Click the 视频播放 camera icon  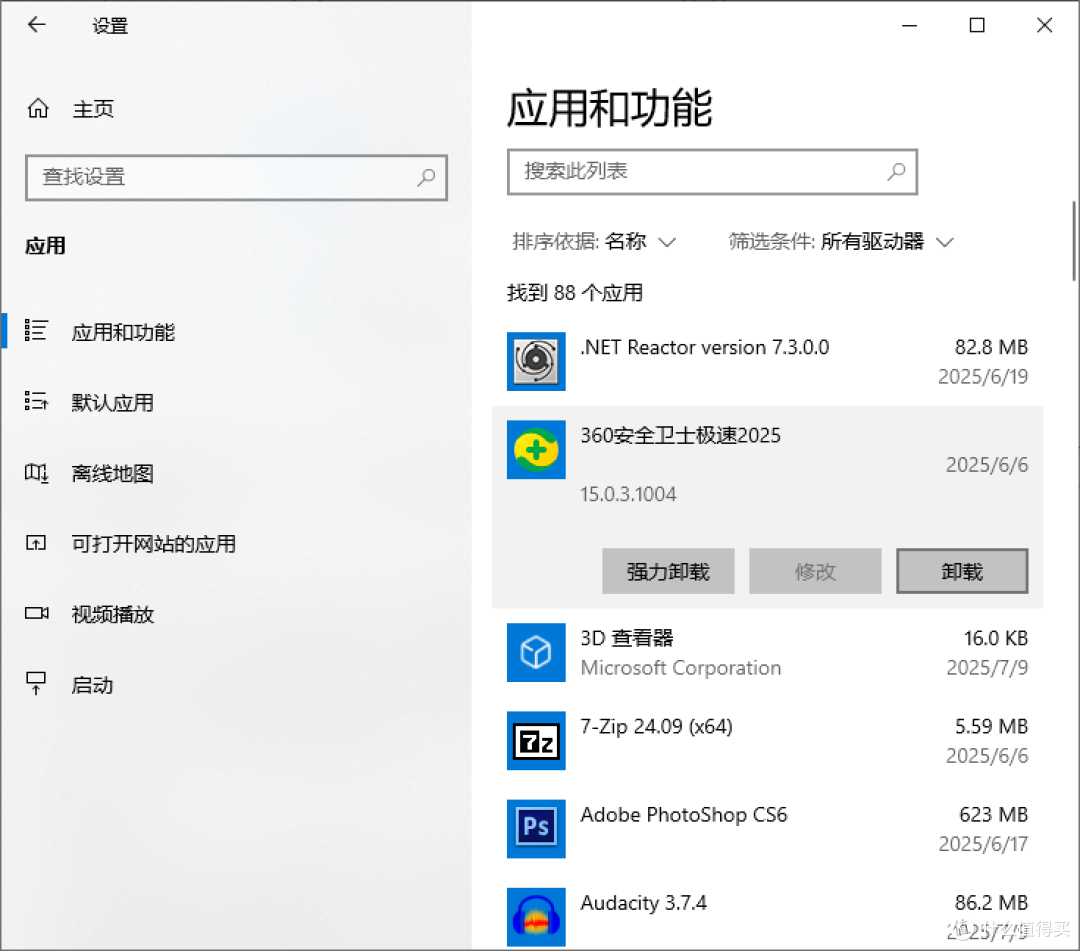[x=37, y=613]
